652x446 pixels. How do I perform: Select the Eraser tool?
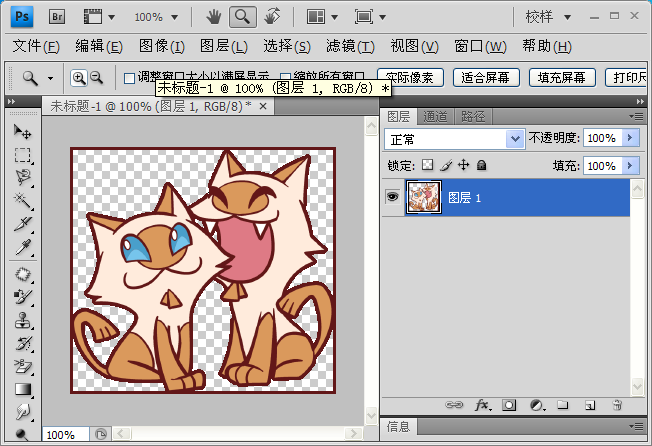[22, 367]
